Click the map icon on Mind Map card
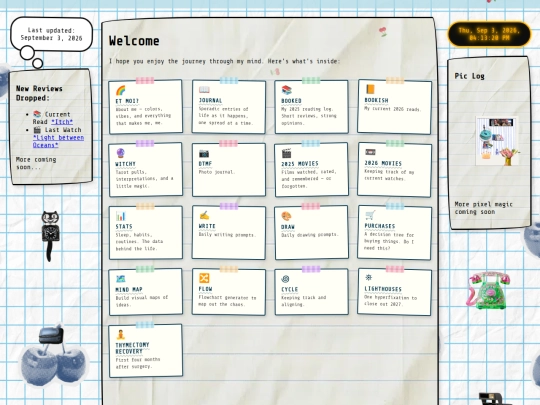Image resolution: width=540 pixels, height=405 pixels. click(x=121, y=279)
